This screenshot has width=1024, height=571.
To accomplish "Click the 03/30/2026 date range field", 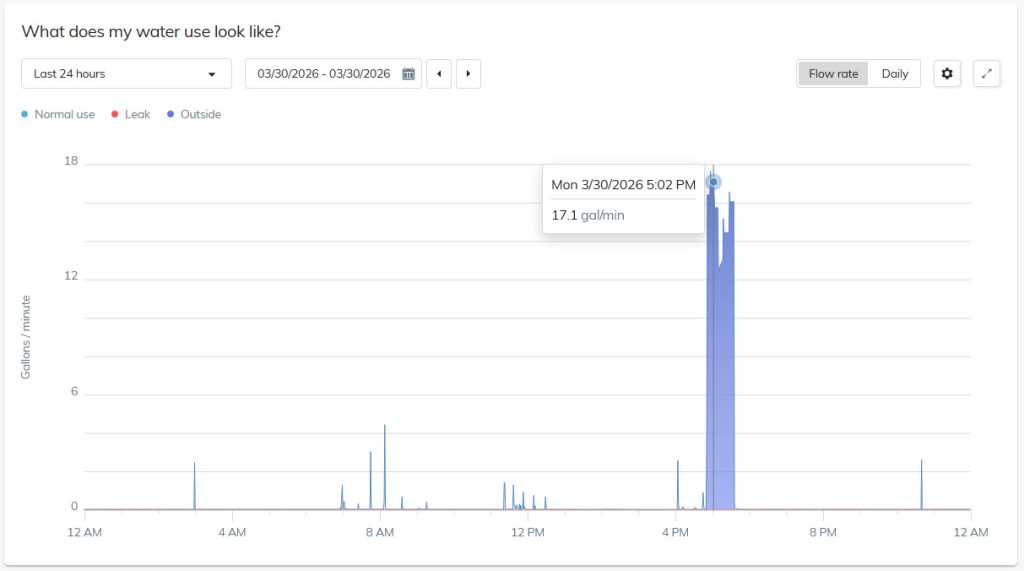I will click(x=333, y=74).
